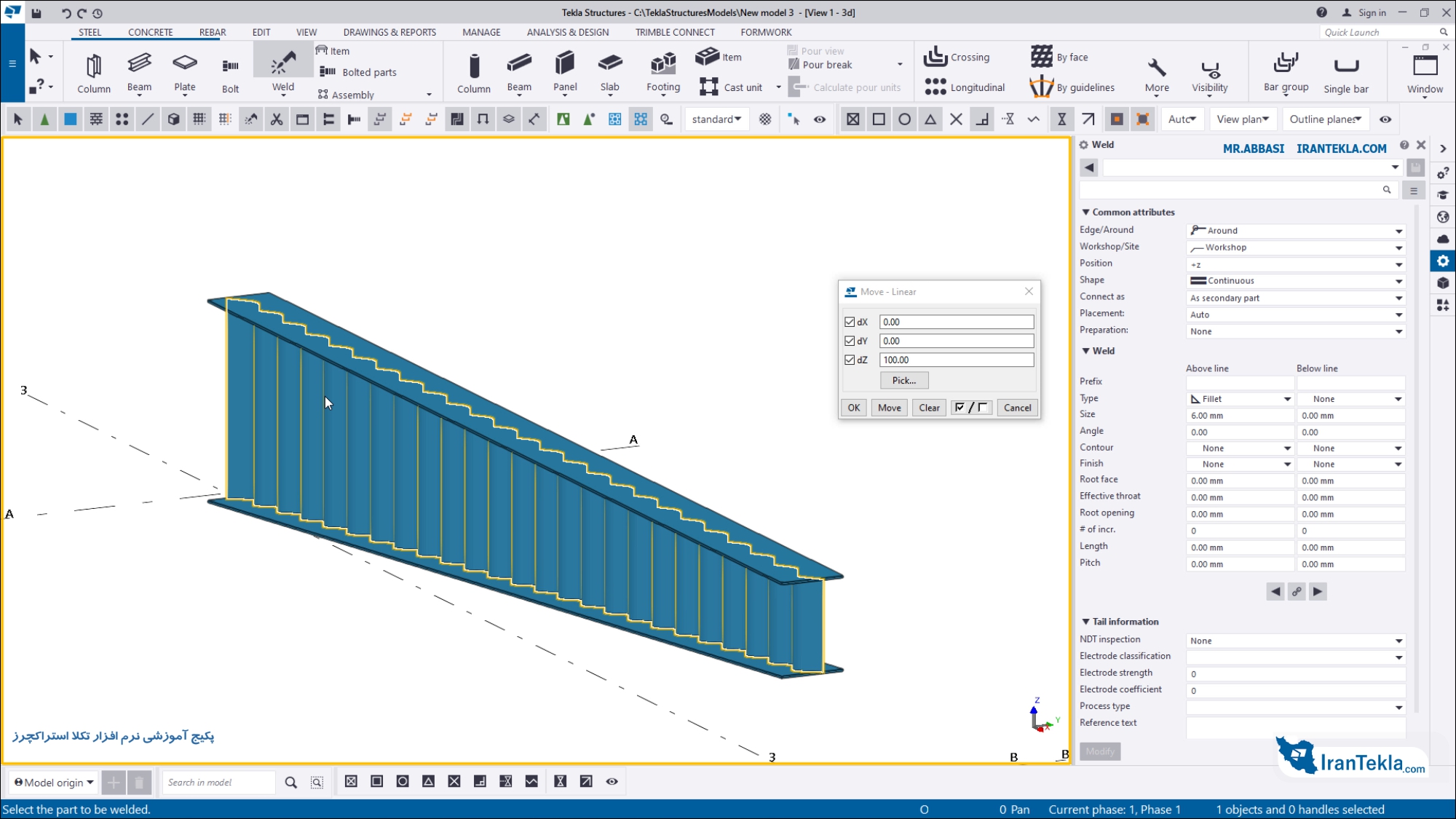
Task: Uncheck the dY checkbox
Action: [850, 341]
